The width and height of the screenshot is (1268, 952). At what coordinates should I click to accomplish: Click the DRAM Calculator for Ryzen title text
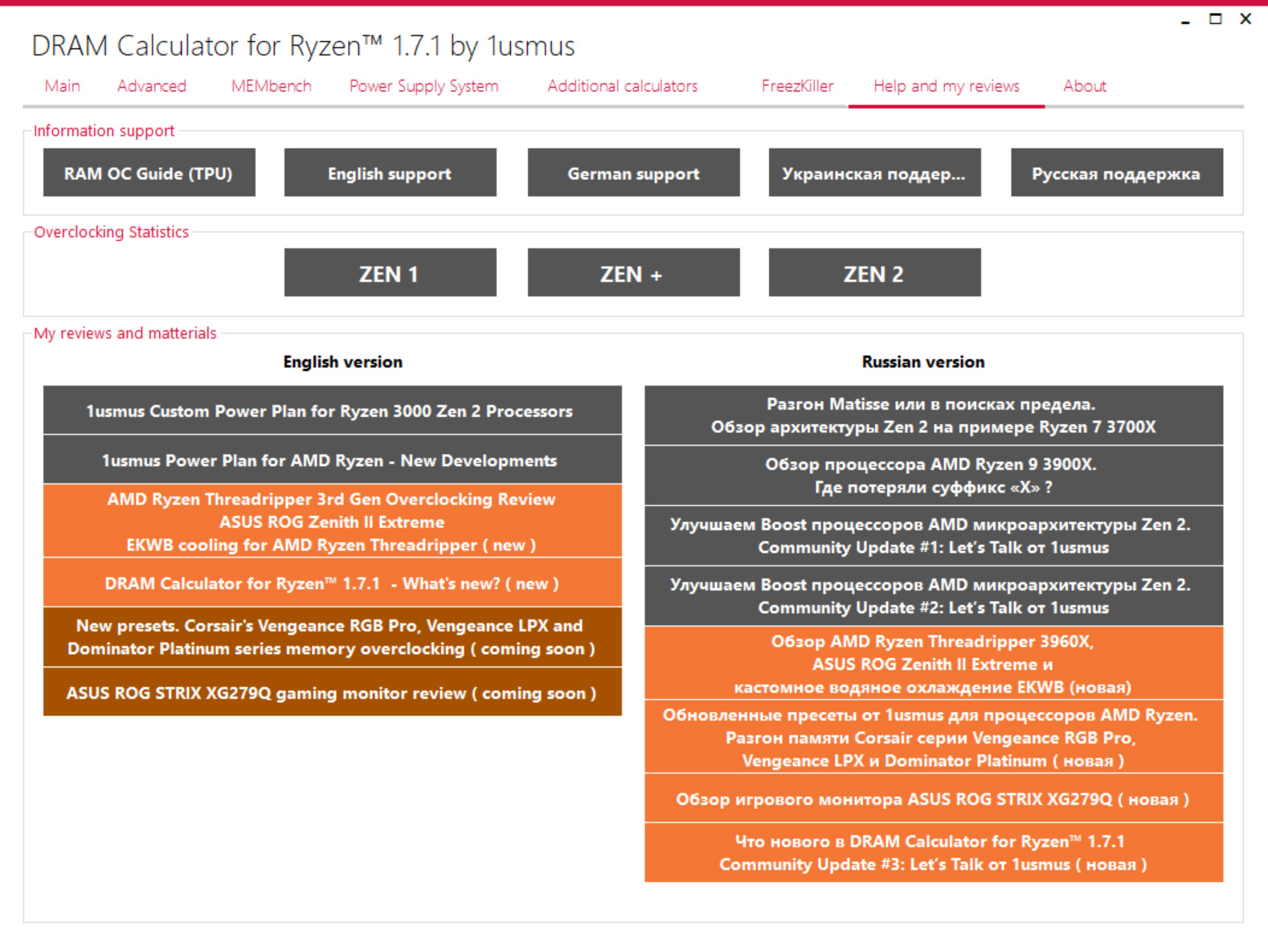tap(304, 47)
